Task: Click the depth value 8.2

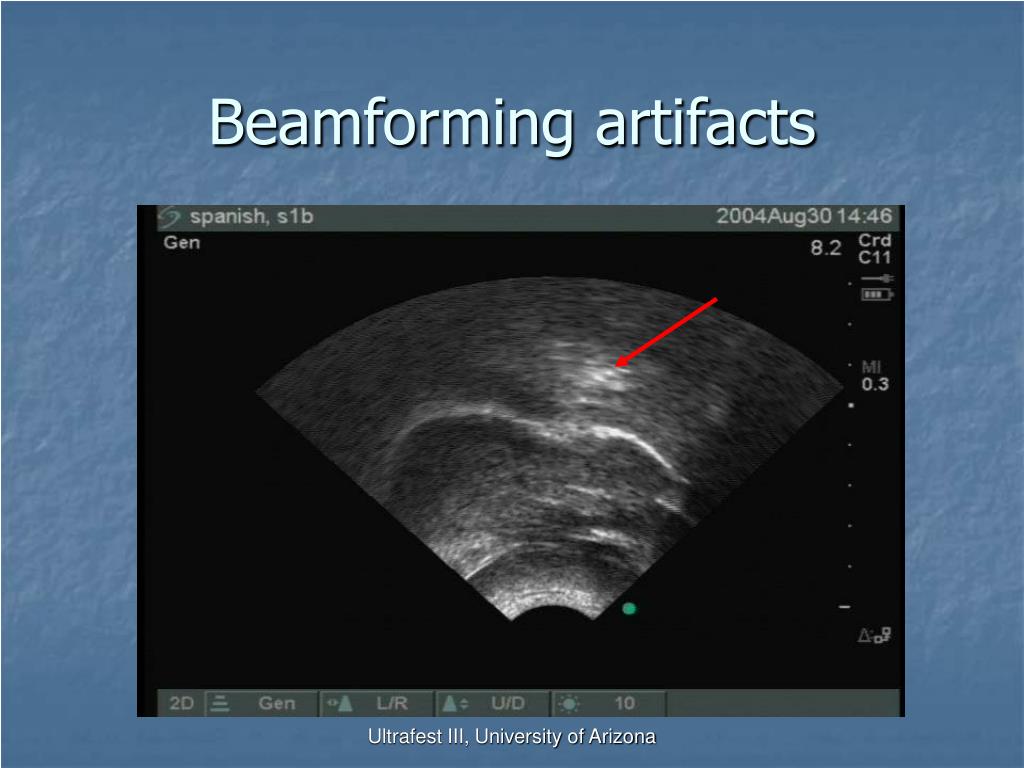Action: [x=825, y=248]
